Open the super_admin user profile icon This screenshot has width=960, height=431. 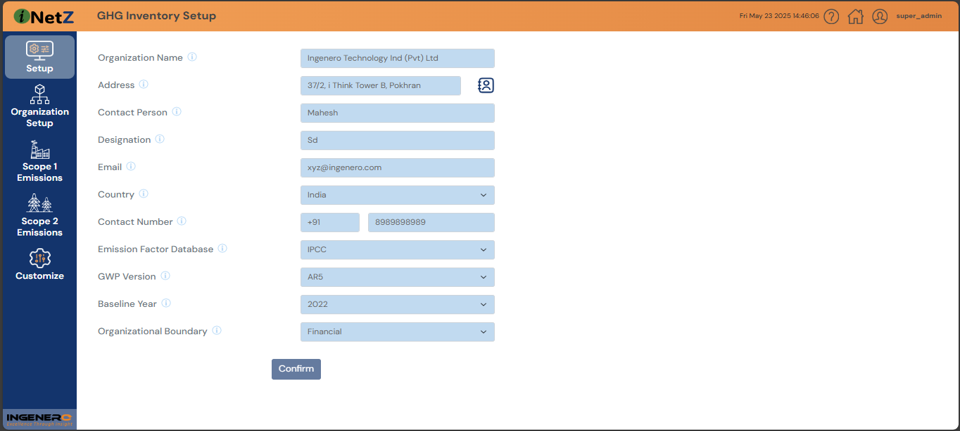click(880, 16)
